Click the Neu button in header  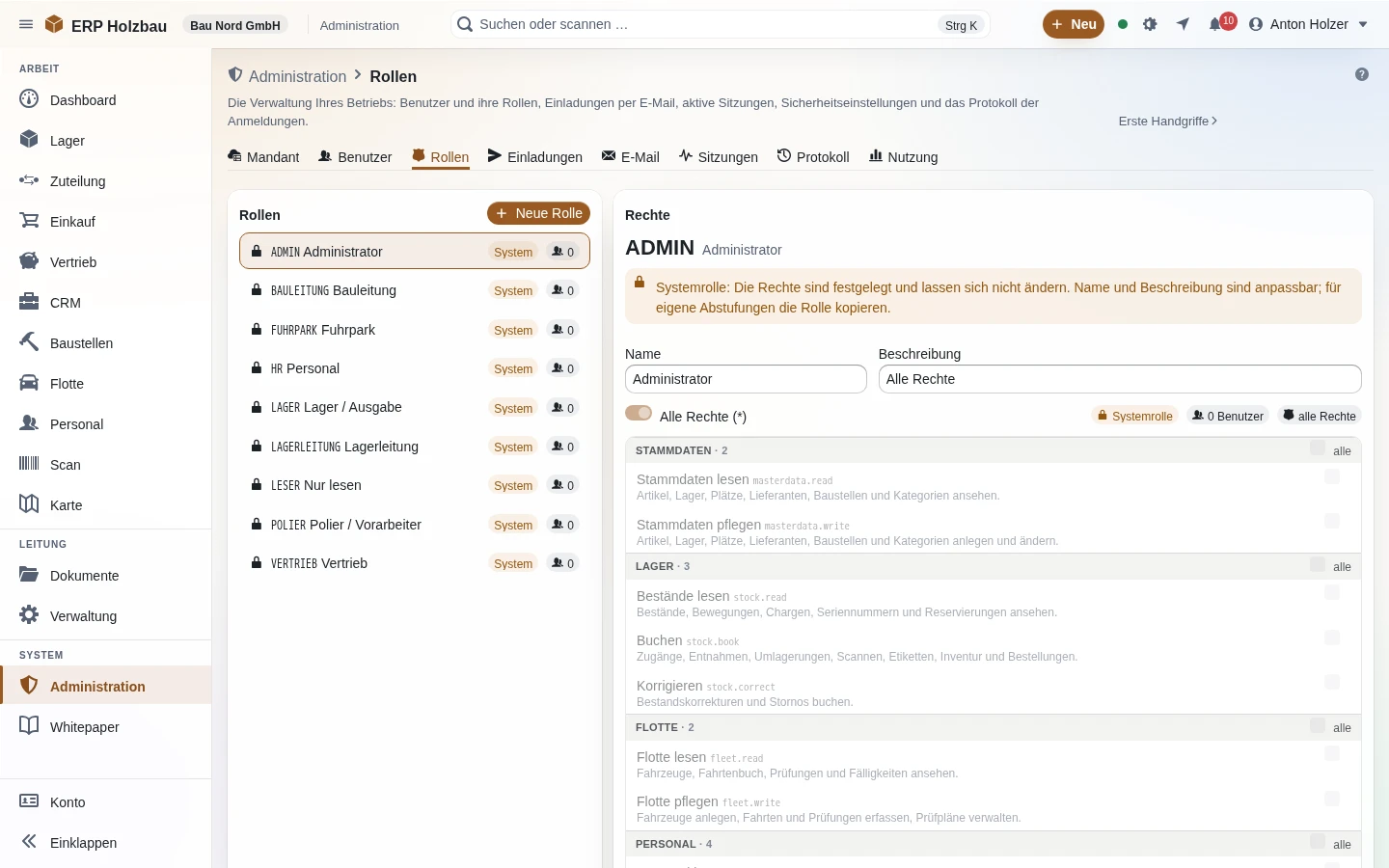pos(1074,24)
